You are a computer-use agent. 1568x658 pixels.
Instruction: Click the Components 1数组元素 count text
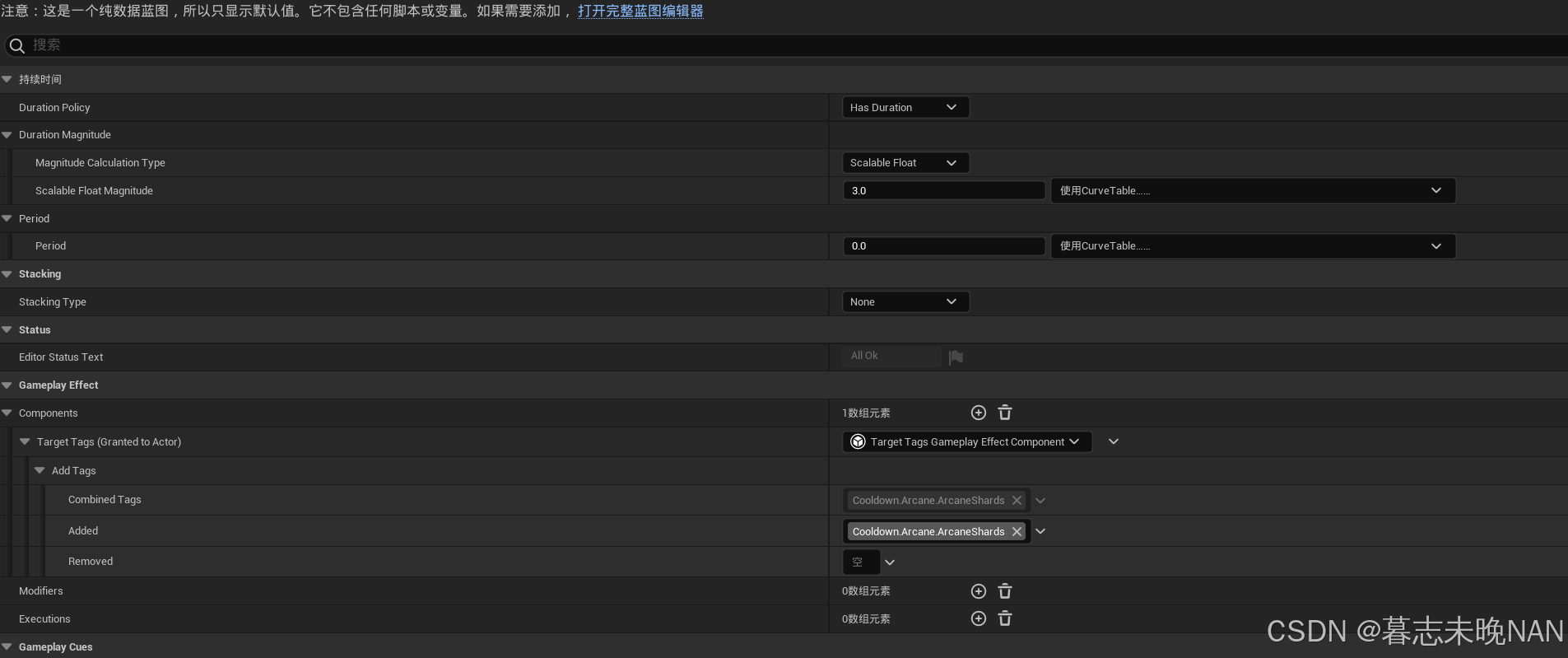[x=866, y=413]
